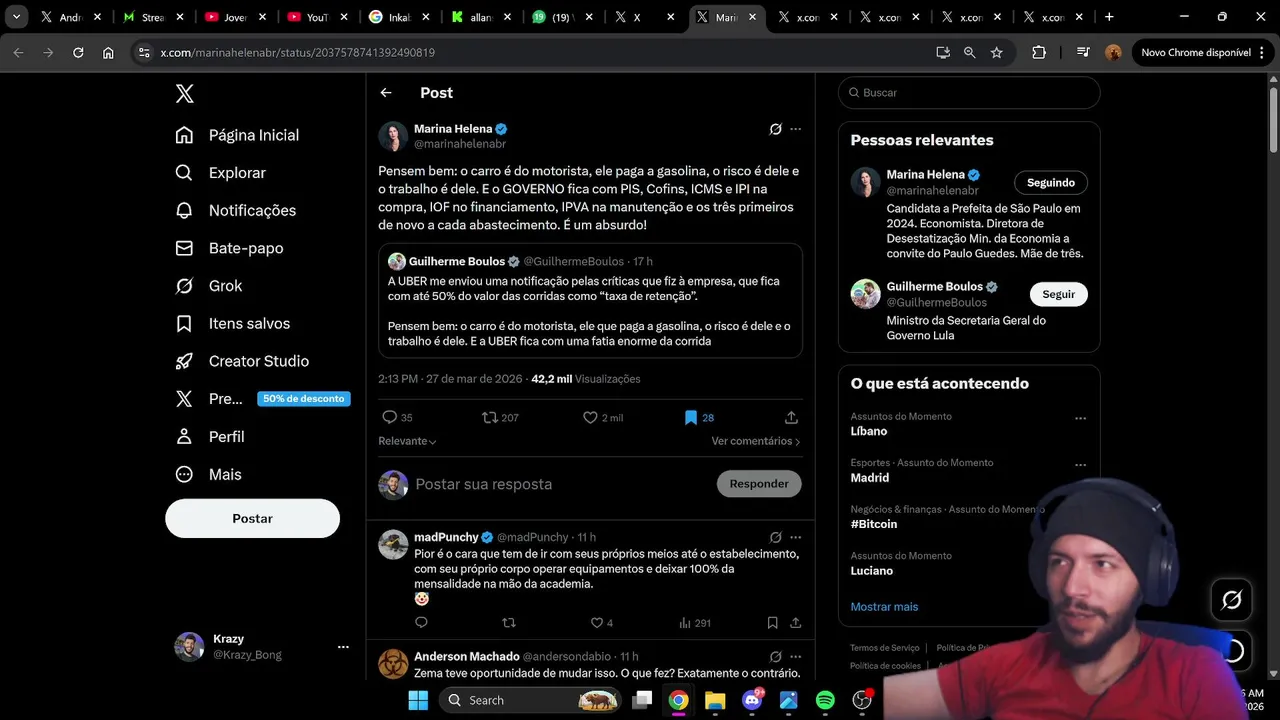The width and height of the screenshot is (1280, 720).
Task: Open more options on Anderson Machado's reply
Action: (796, 656)
